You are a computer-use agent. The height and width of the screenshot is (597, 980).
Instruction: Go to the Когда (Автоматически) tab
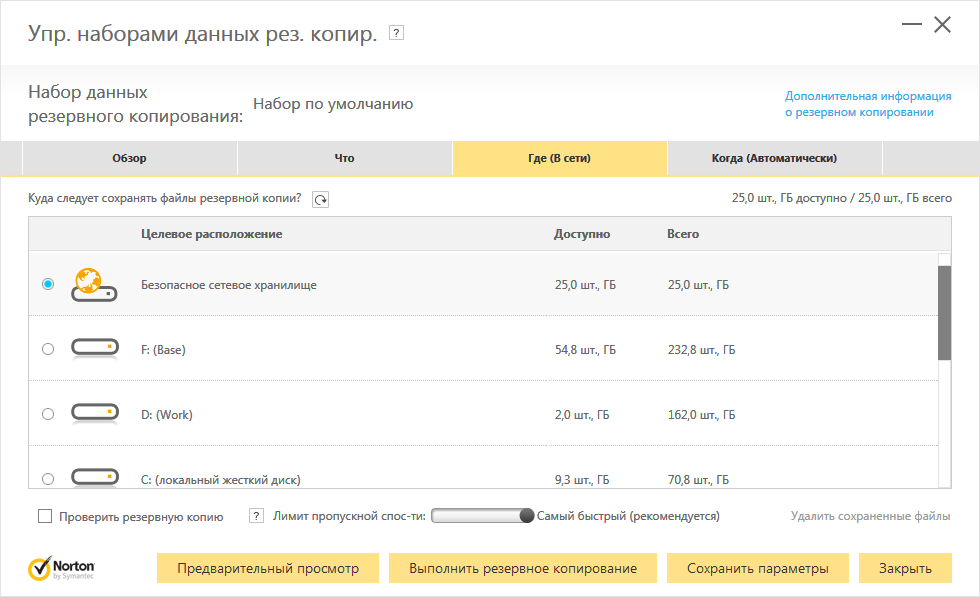click(774, 158)
